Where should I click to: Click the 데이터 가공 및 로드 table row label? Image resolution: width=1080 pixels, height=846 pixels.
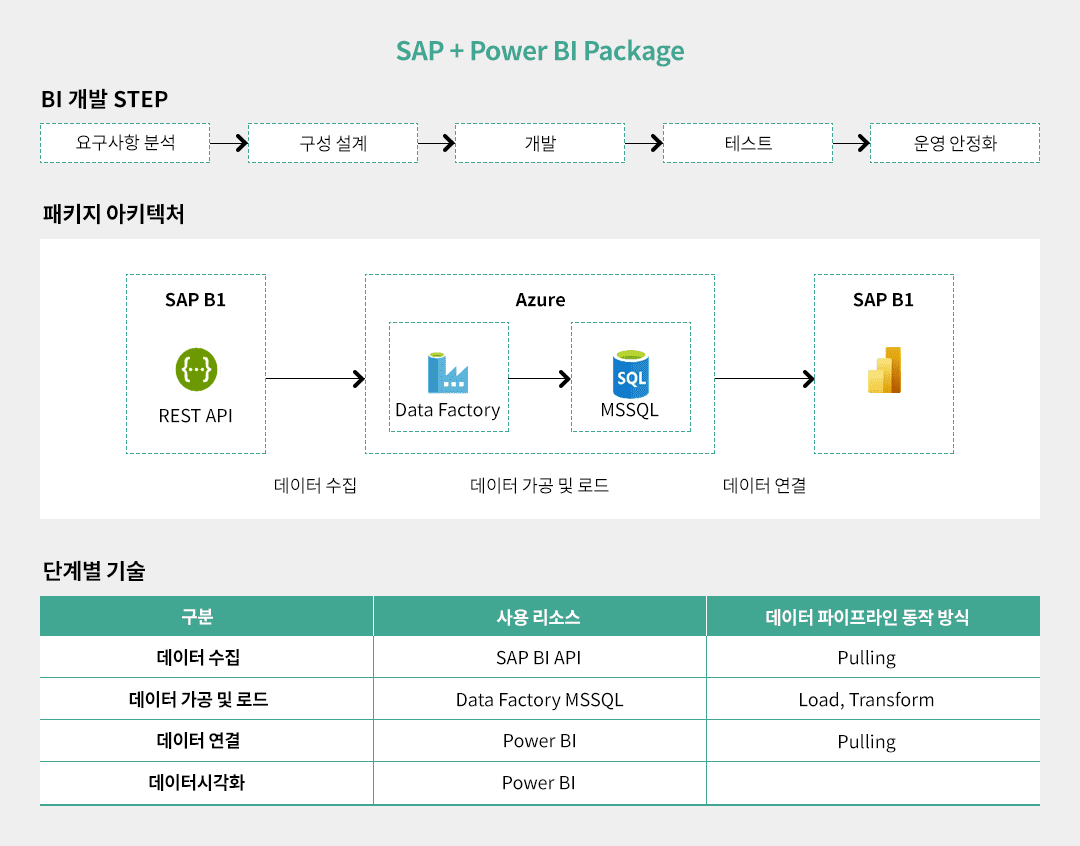(x=198, y=700)
